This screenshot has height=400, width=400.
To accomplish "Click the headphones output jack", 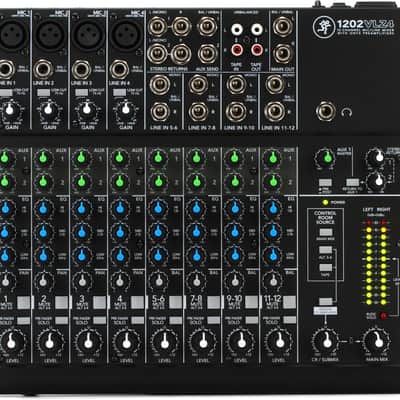I will [x=326, y=112].
